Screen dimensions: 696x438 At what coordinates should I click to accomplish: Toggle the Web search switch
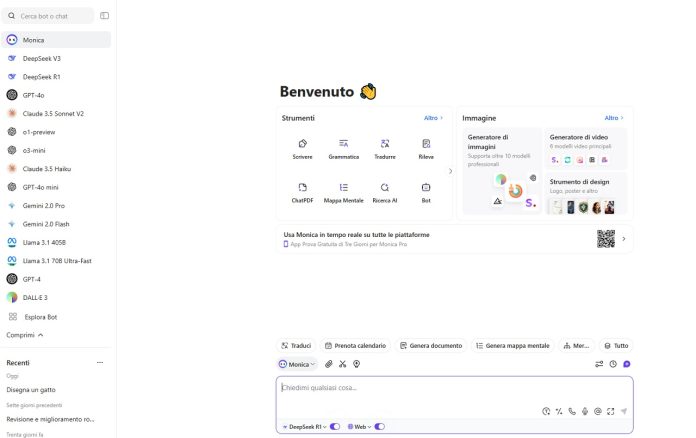(380, 426)
